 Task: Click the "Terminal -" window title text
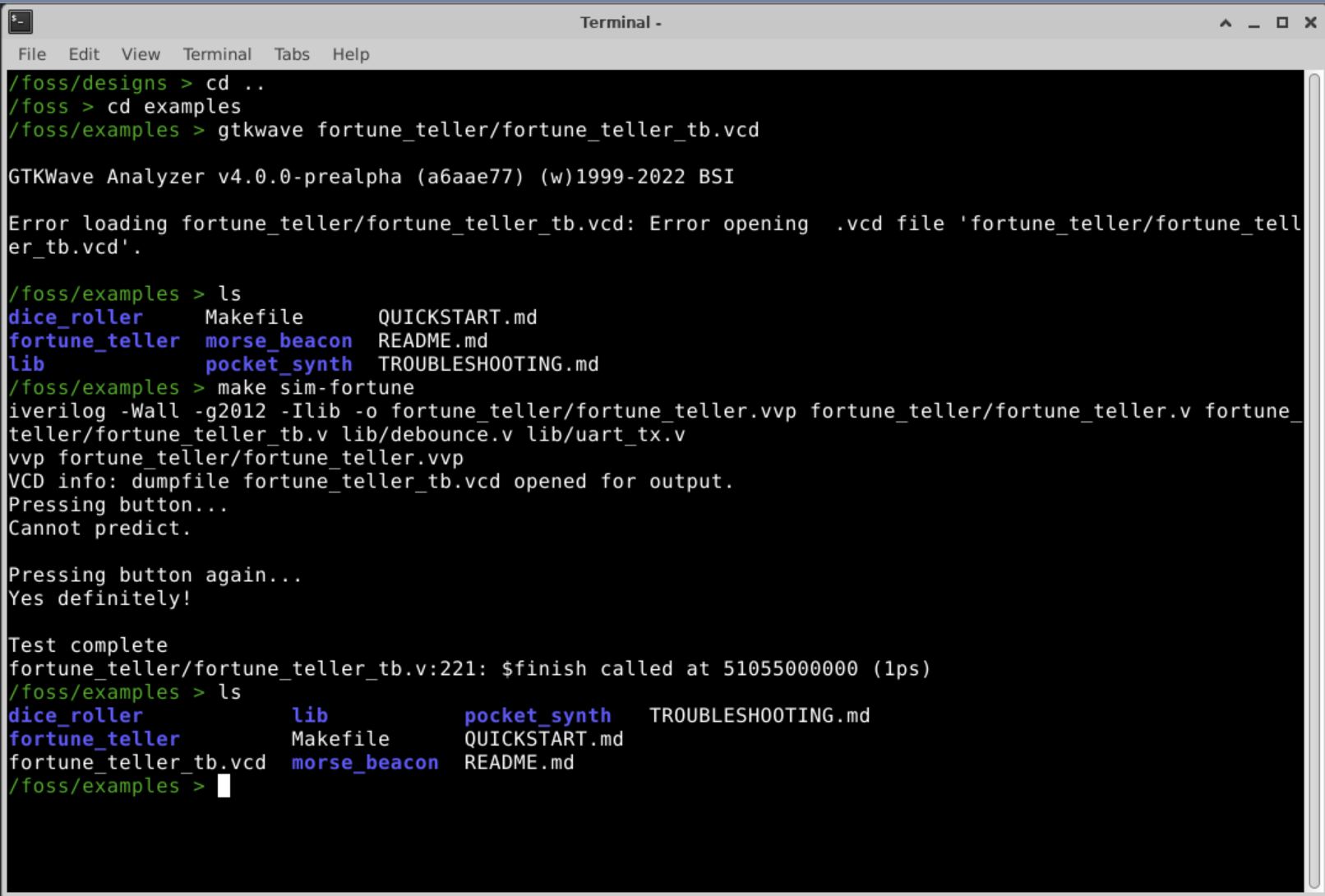coord(621,23)
